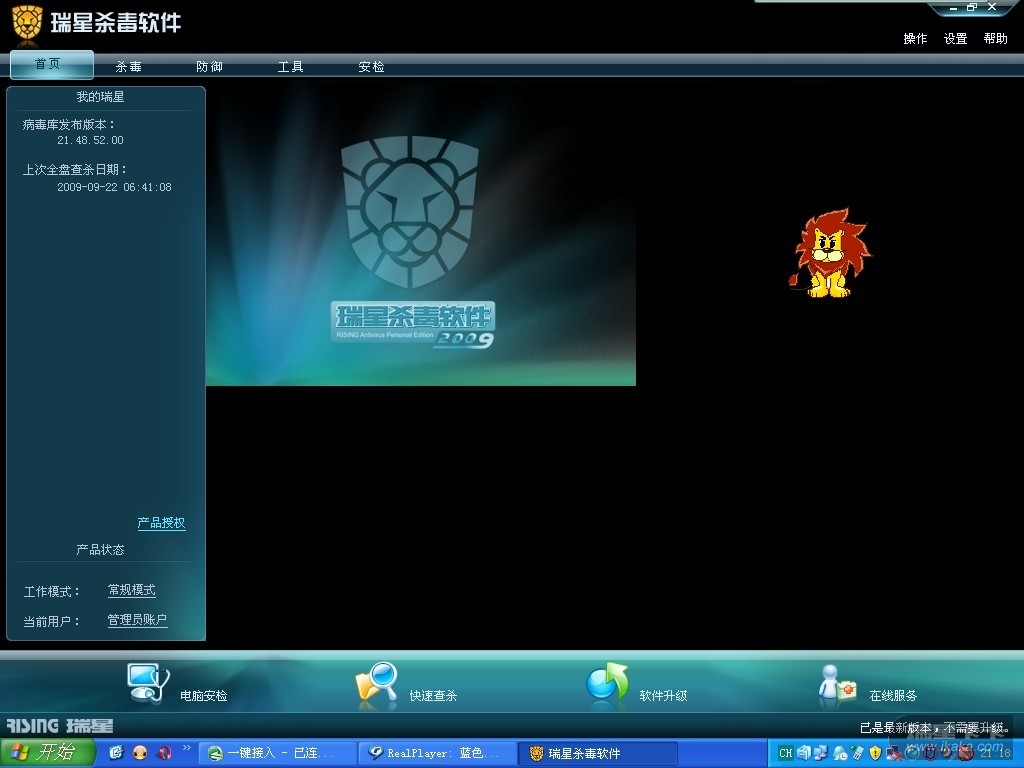Click the 常规模式 work mode link
This screenshot has width=1024, height=768.
[132, 590]
